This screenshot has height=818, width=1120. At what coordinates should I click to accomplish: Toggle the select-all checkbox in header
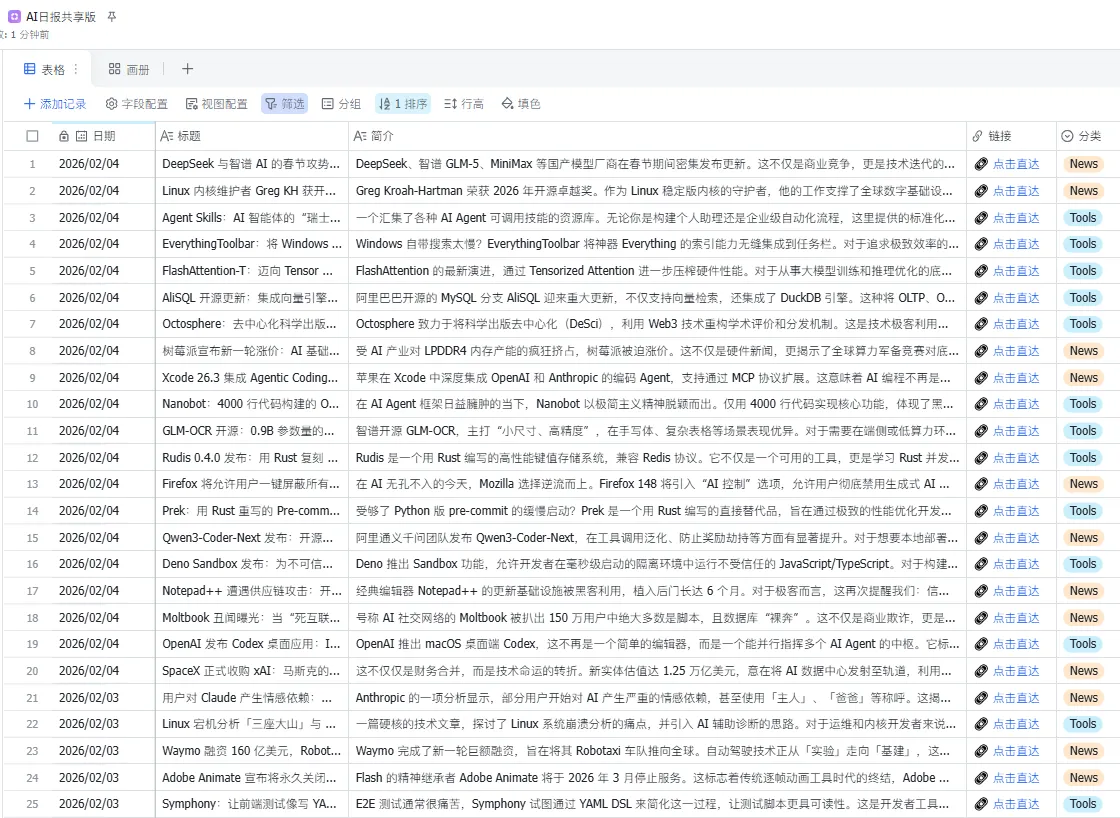[32, 136]
